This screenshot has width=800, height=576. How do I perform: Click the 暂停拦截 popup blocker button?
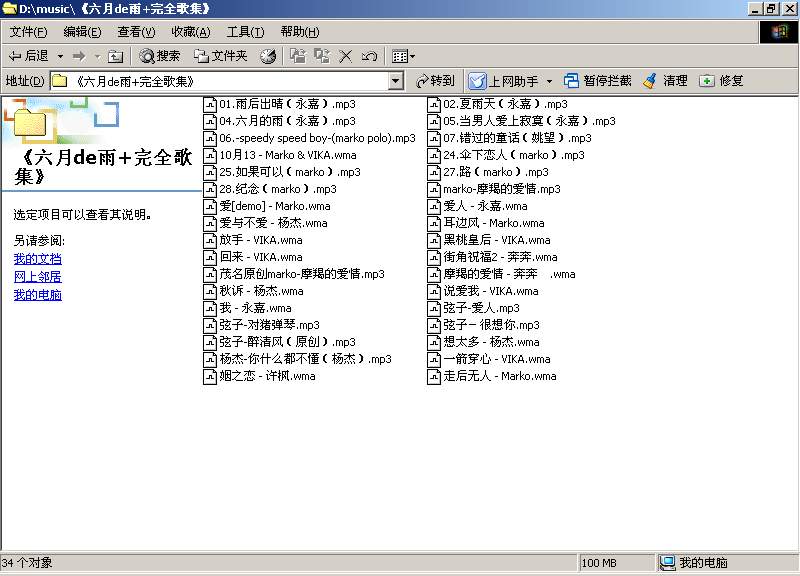pyautogui.click(x=597, y=81)
